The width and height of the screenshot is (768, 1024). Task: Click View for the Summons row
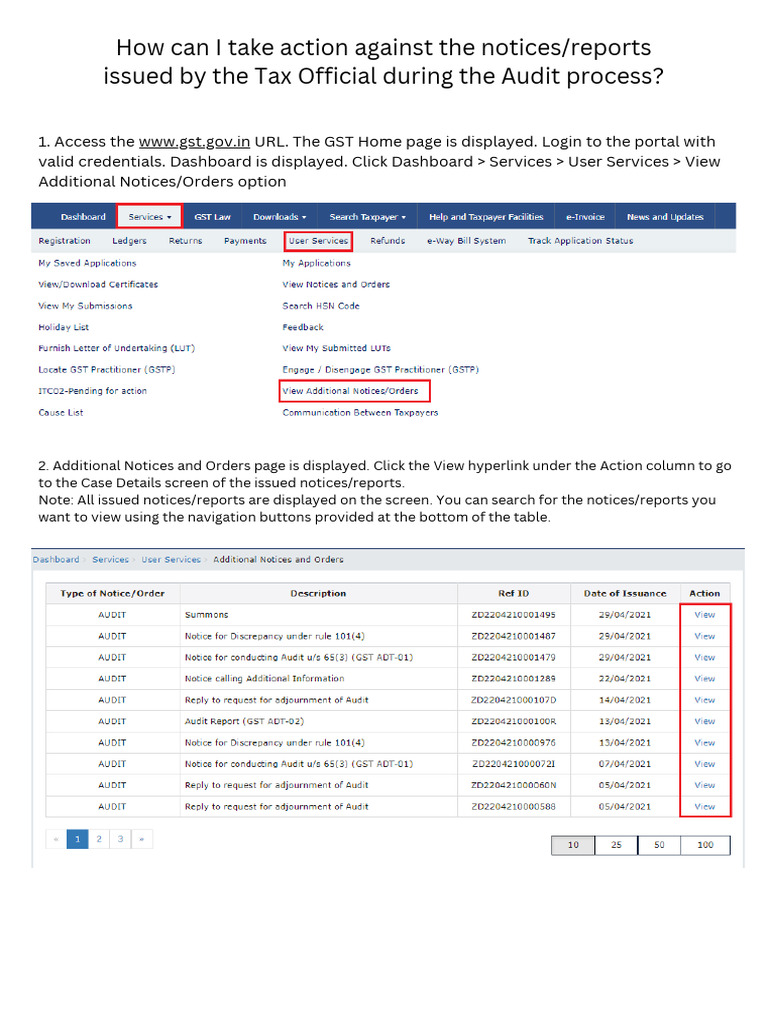pyautogui.click(x=705, y=615)
